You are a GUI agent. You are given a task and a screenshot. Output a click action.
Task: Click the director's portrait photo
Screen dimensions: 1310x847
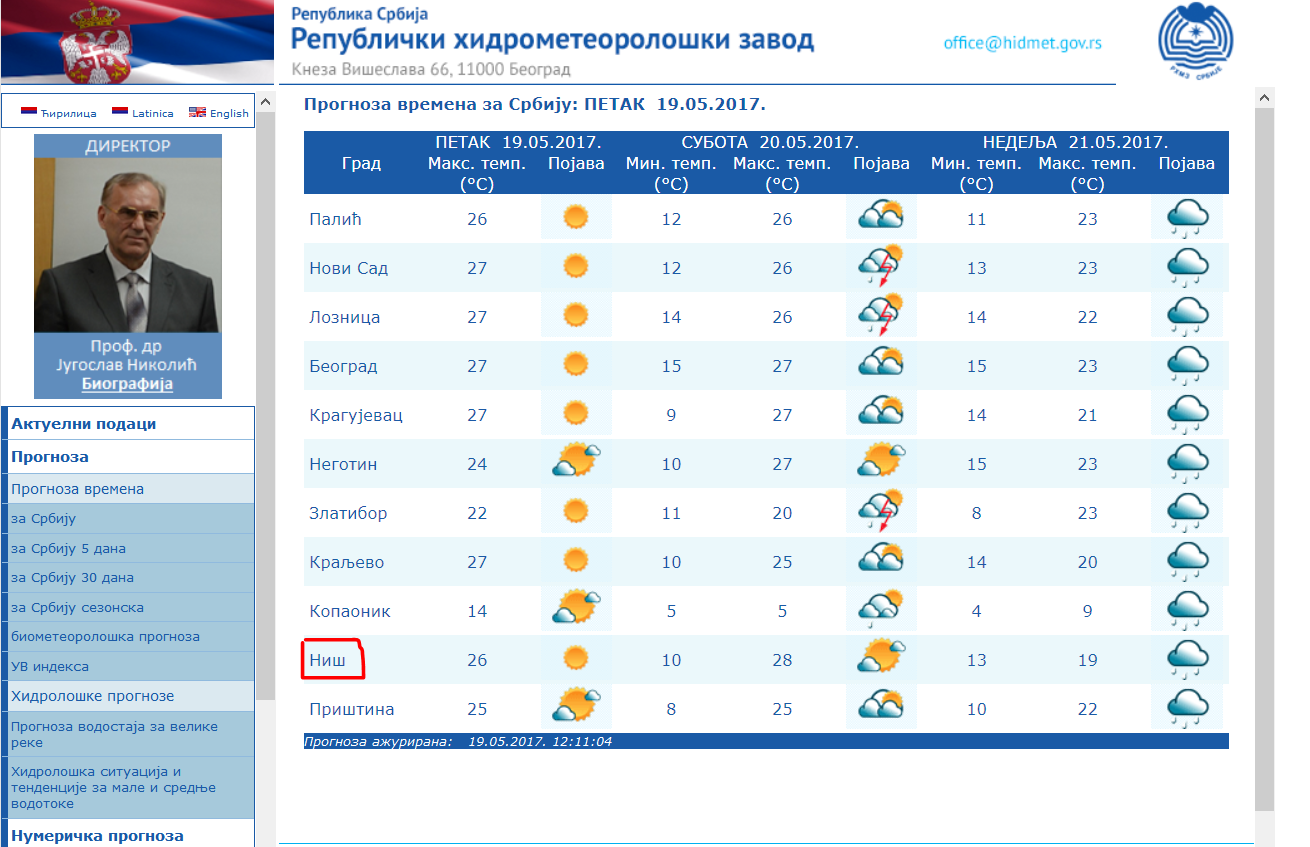[127, 245]
